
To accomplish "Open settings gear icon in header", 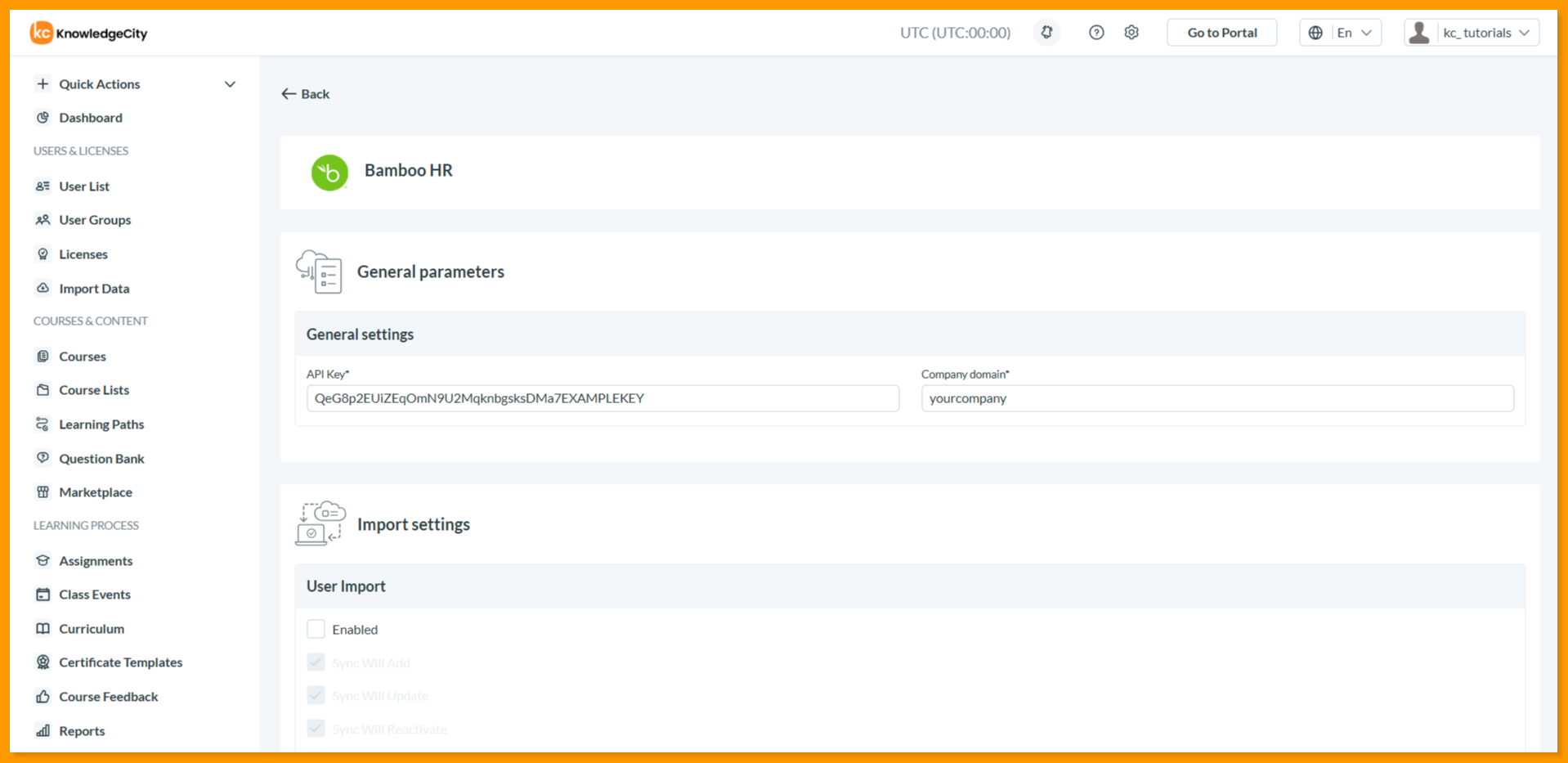I will pyautogui.click(x=1131, y=33).
